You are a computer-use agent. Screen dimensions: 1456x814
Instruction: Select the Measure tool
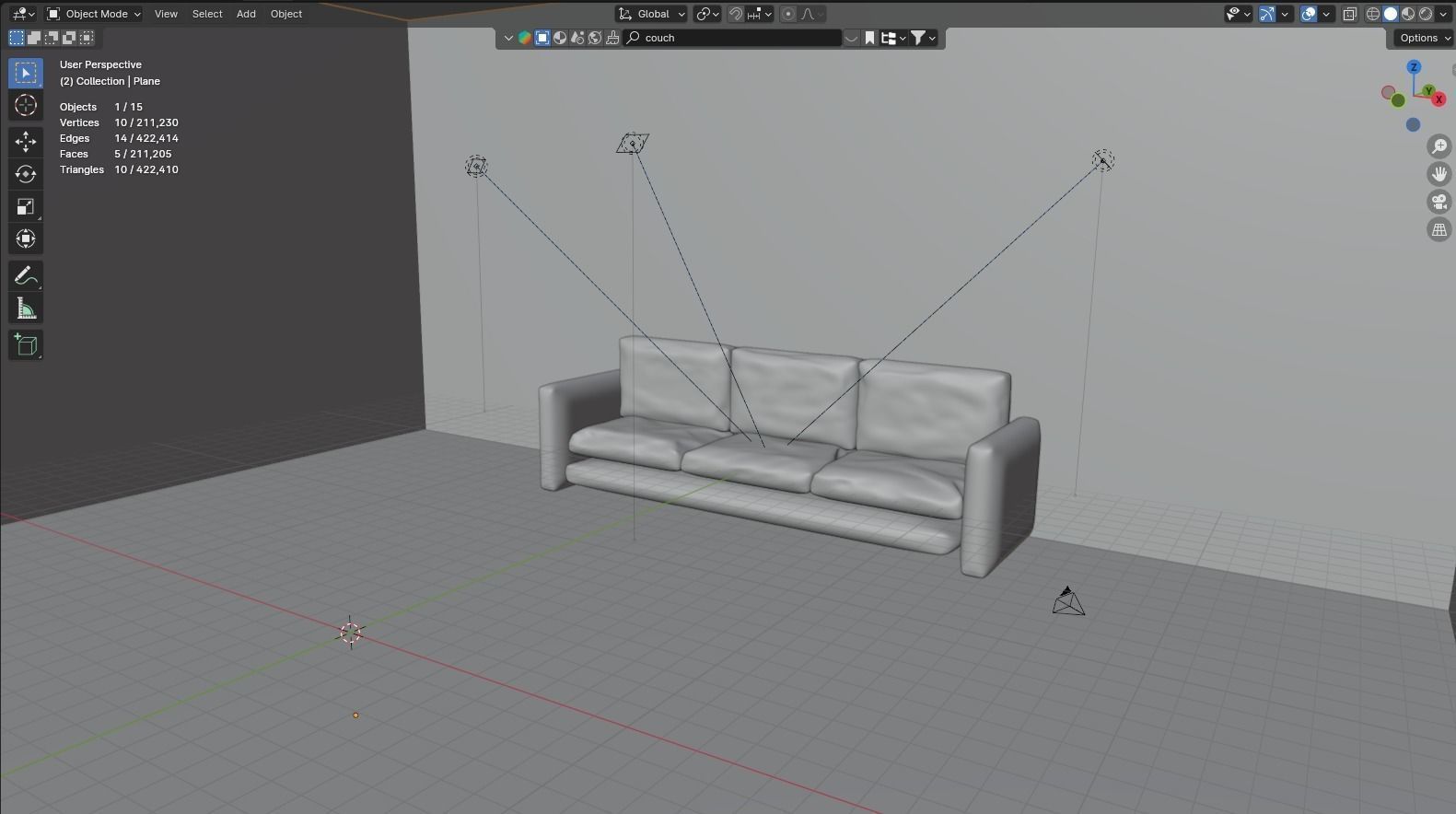click(x=26, y=309)
